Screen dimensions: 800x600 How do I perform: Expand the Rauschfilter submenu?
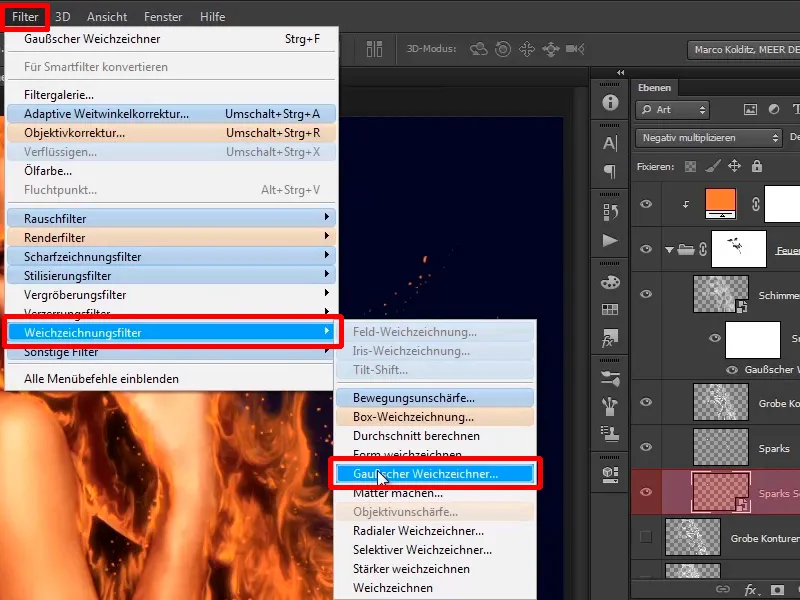(x=171, y=218)
